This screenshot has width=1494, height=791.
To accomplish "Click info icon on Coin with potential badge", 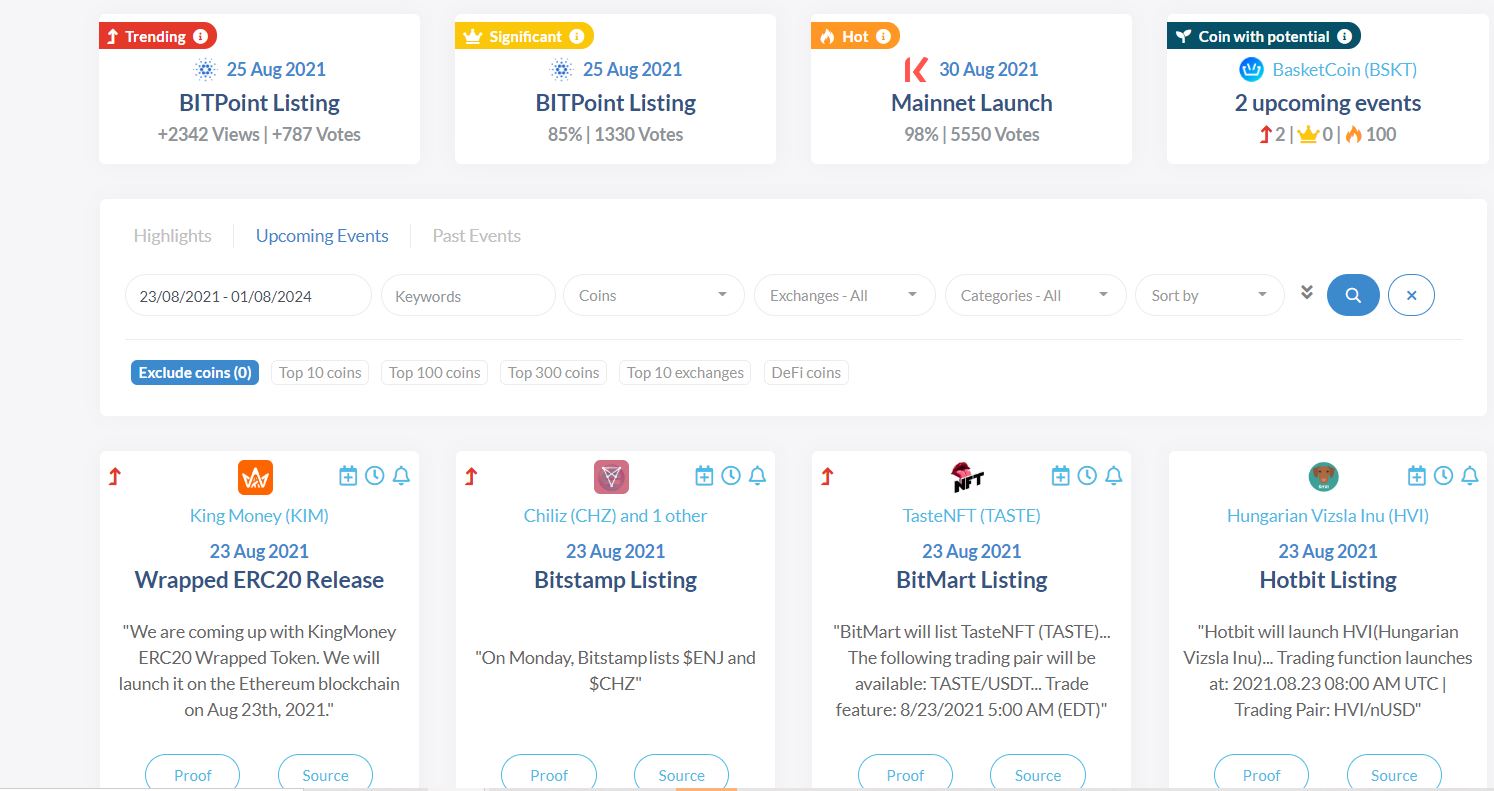I will (1345, 37).
